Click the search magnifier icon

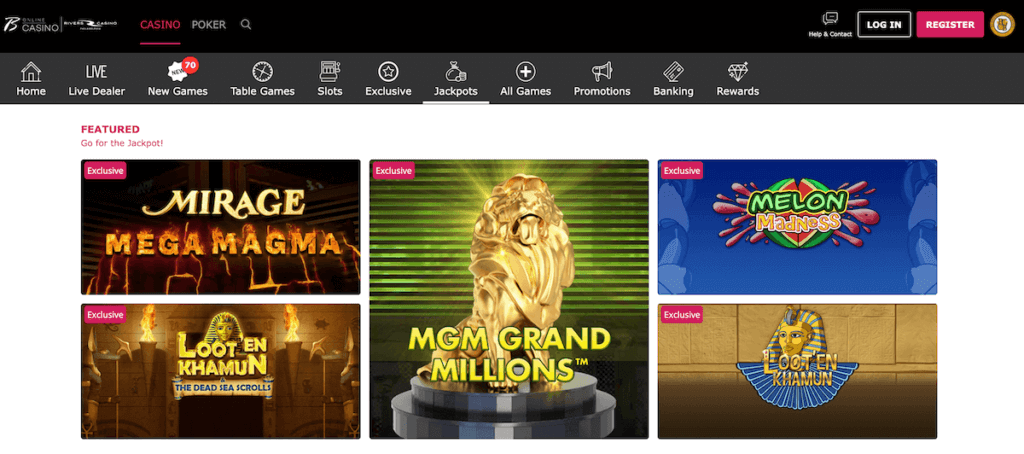coord(246,25)
